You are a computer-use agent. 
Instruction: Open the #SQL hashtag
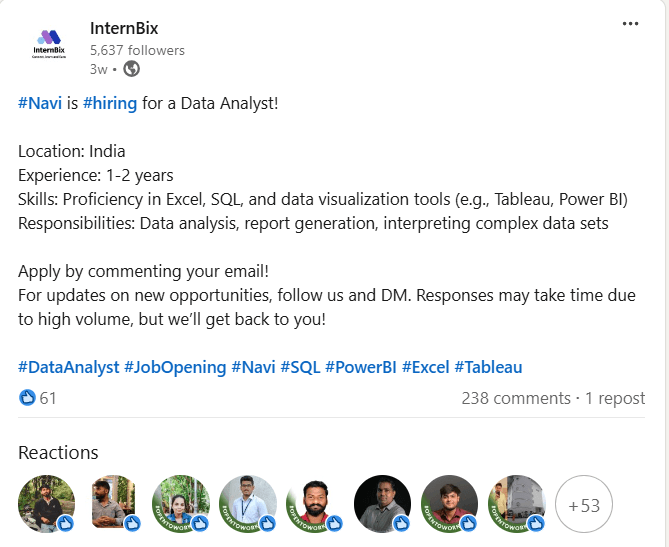[300, 367]
